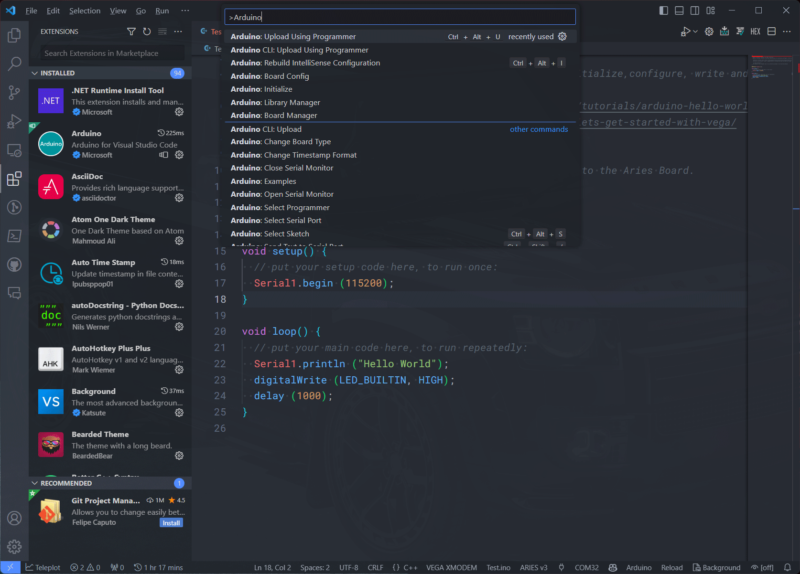This screenshot has height=574, width=800.
Task: Click the filter extensions funnel icon
Action: [x=131, y=31]
